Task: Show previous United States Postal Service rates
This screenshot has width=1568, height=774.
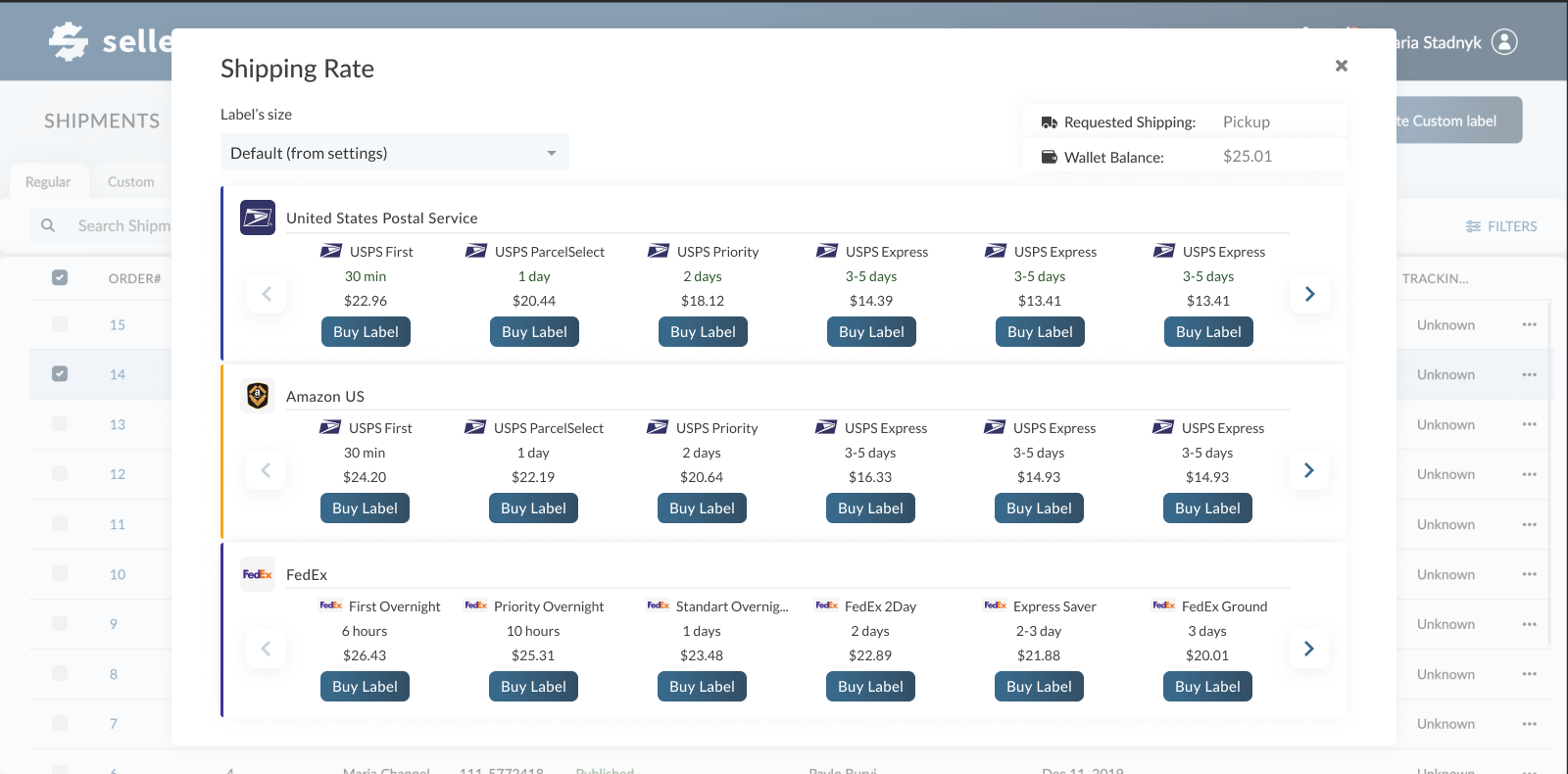Action: coord(267,294)
